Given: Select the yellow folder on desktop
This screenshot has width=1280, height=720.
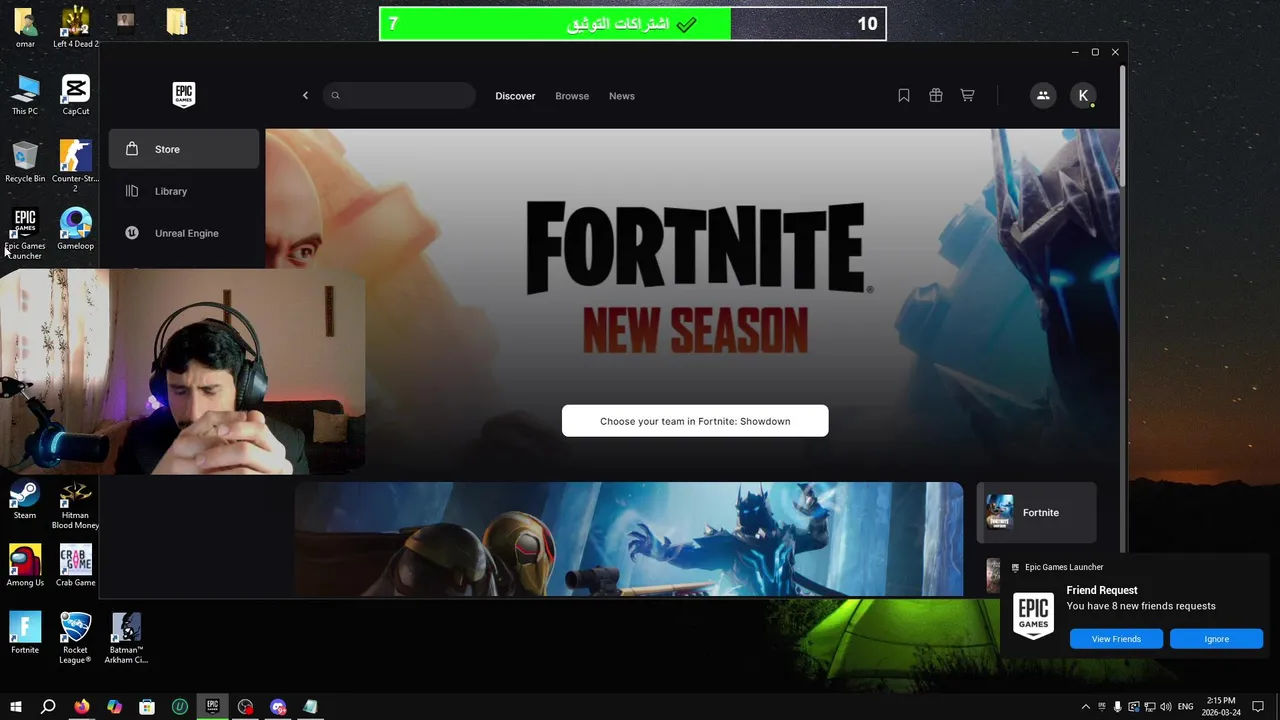Looking at the screenshot, I should (177, 22).
